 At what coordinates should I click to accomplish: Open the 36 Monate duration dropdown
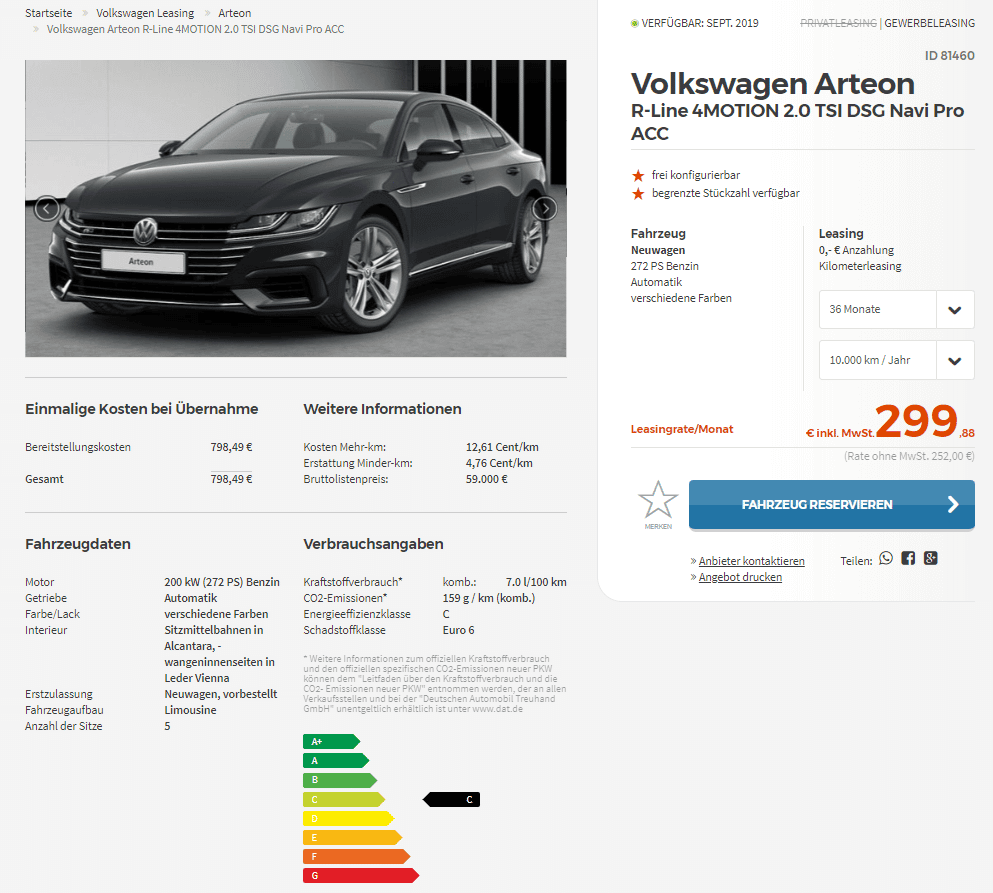pyautogui.click(x=896, y=309)
